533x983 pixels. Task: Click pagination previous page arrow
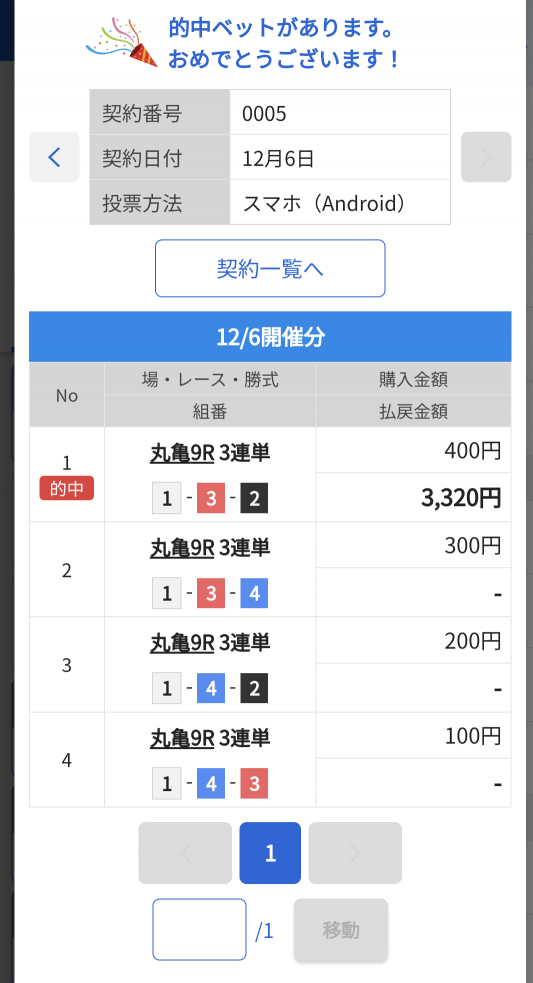click(185, 853)
